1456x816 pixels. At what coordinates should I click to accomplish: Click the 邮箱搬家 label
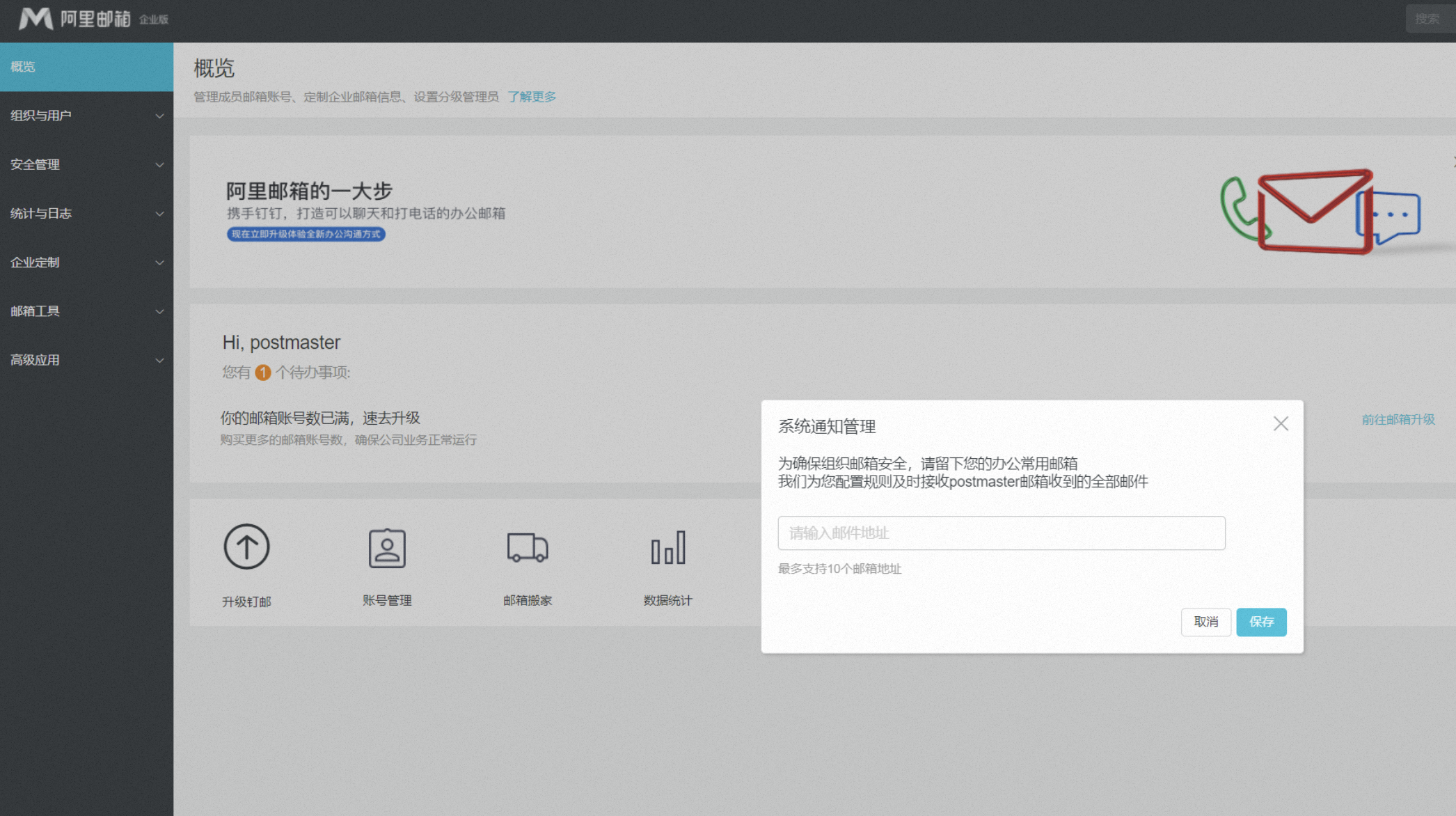pyautogui.click(x=528, y=600)
